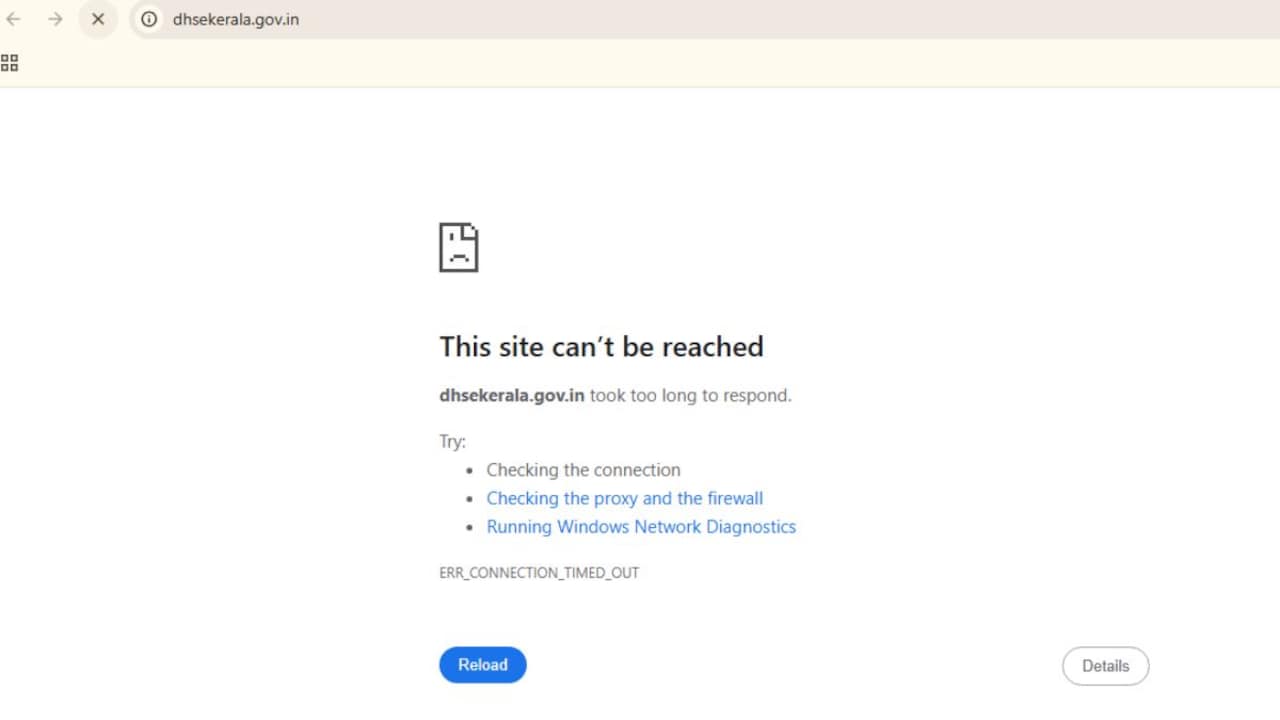Viewport: 1280px width, 720px height.
Task: Select the dhsekerala.gov.in URL in address bar
Action: click(x=236, y=19)
